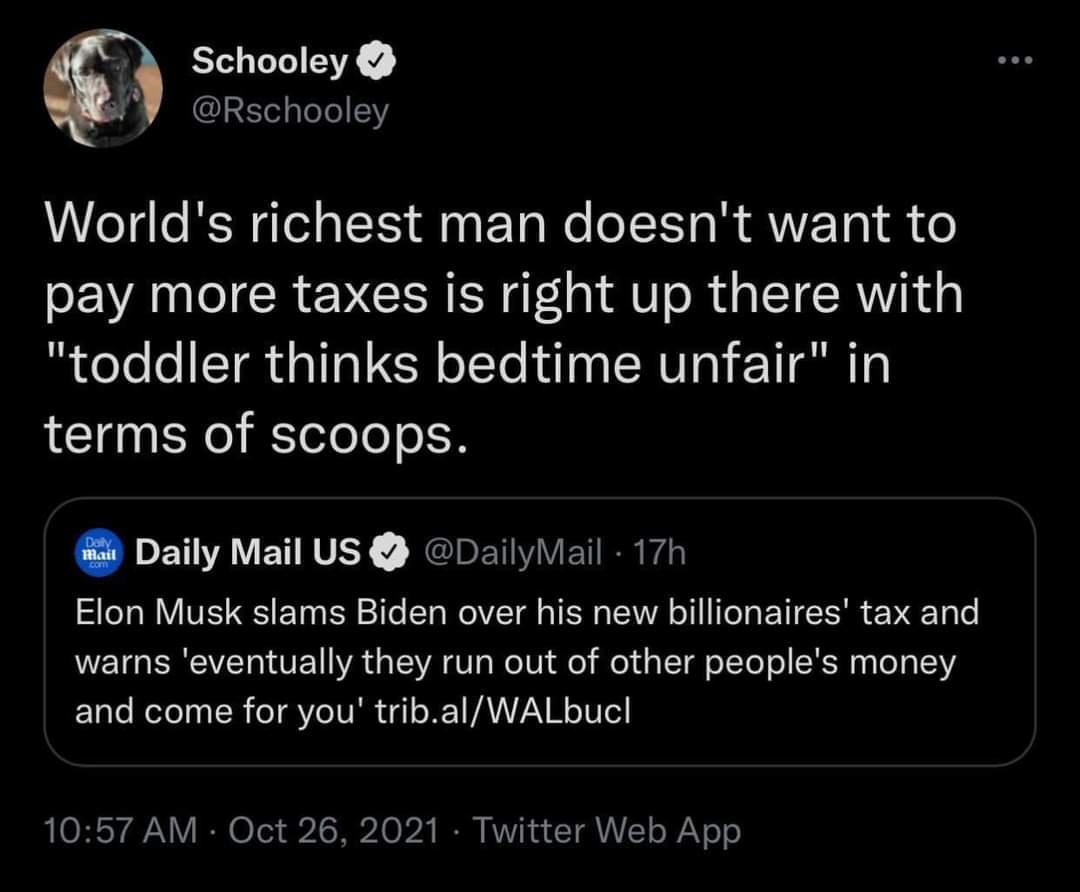Click the Schooley display name
Image resolution: width=1080 pixels, height=892 pixels.
coord(270,62)
